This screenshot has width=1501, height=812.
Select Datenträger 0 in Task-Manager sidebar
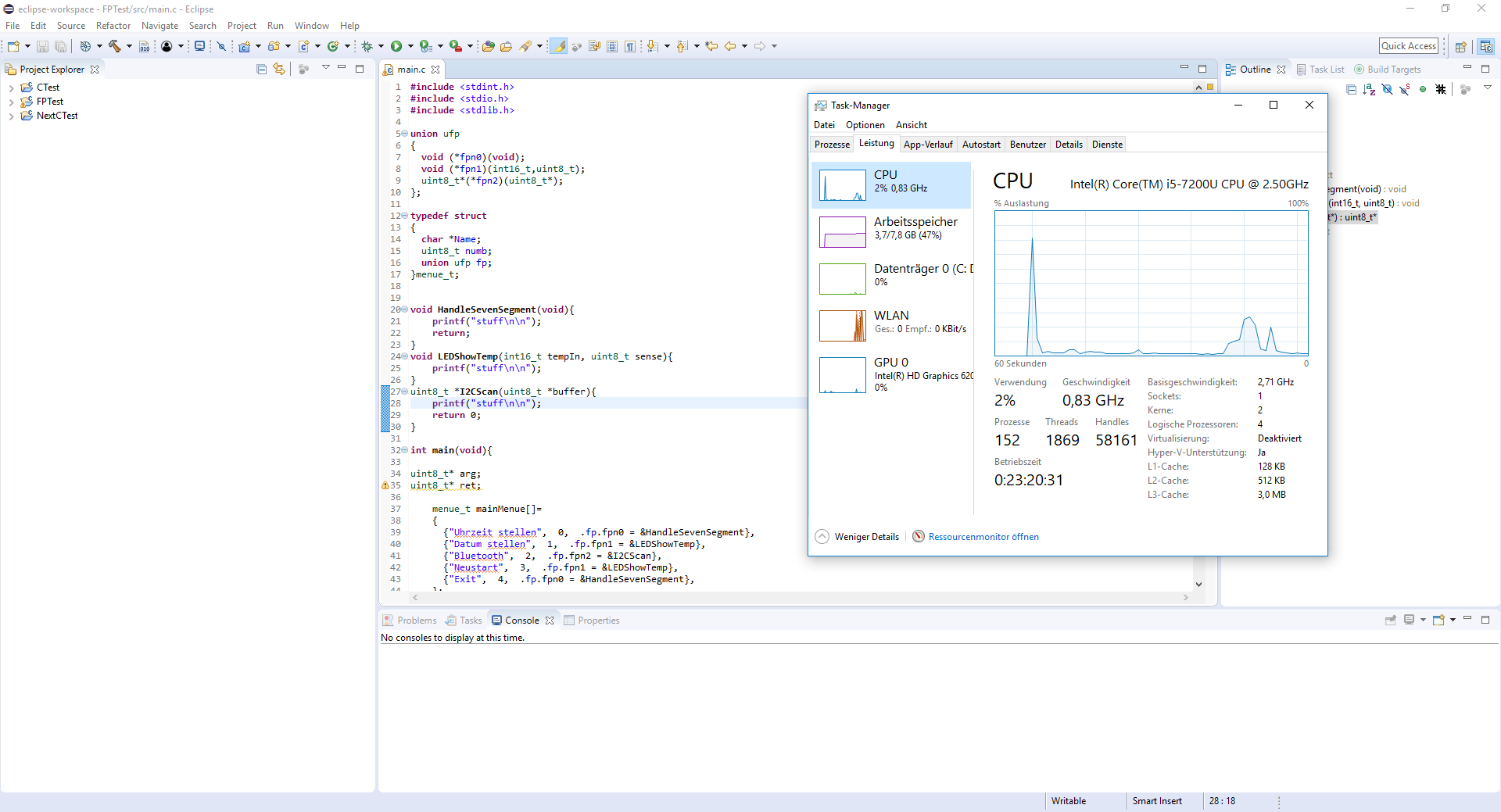point(891,279)
